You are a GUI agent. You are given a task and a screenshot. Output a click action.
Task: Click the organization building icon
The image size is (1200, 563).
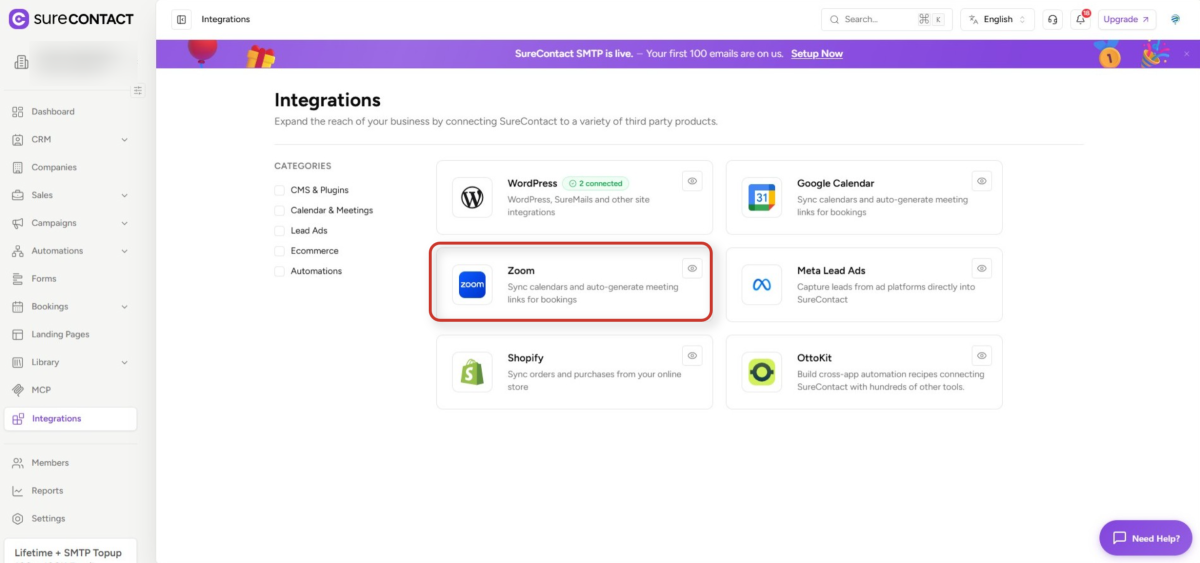(x=21, y=63)
